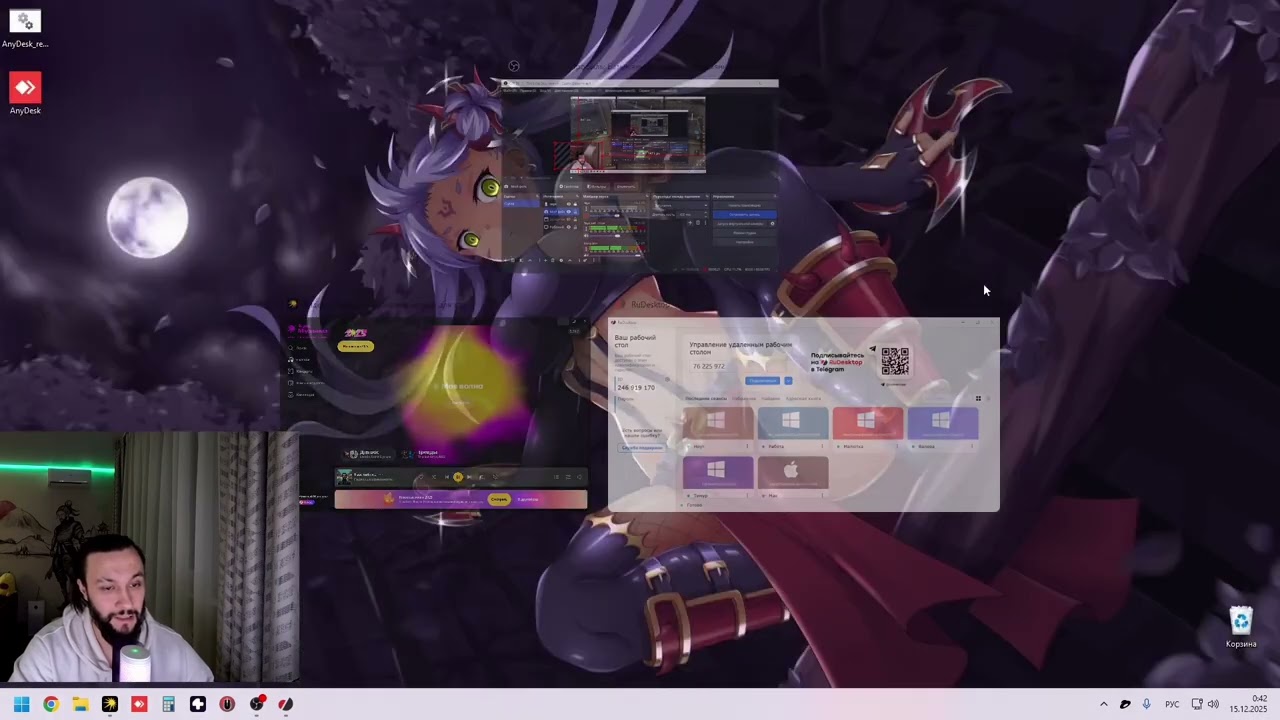Switch to Yandex Music taskbar icon
1280x720 pixels.
click(110, 704)
